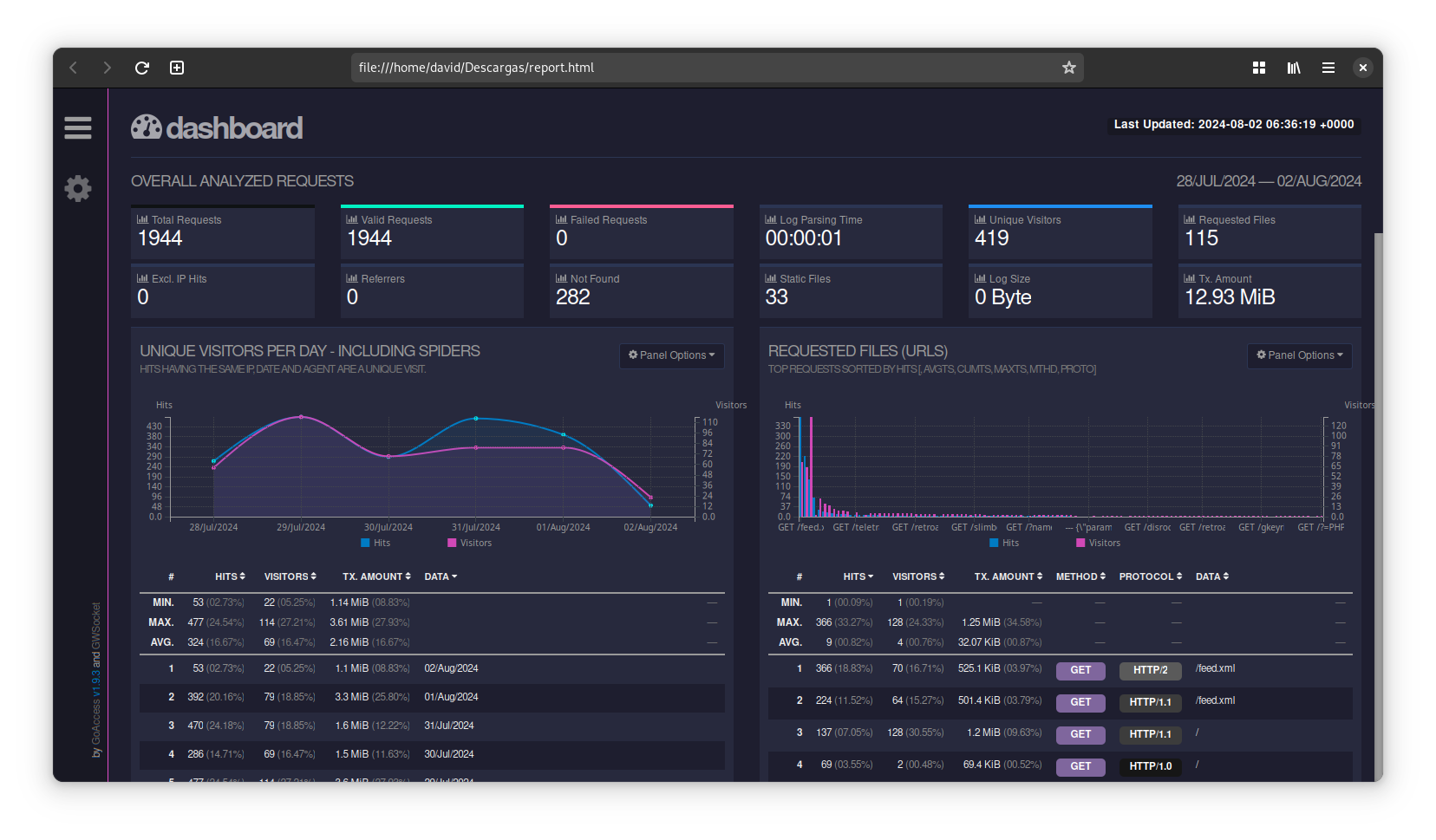Sort requested files by TX. AMOUNT column
1436x840 pixels.
point(1008,576)
